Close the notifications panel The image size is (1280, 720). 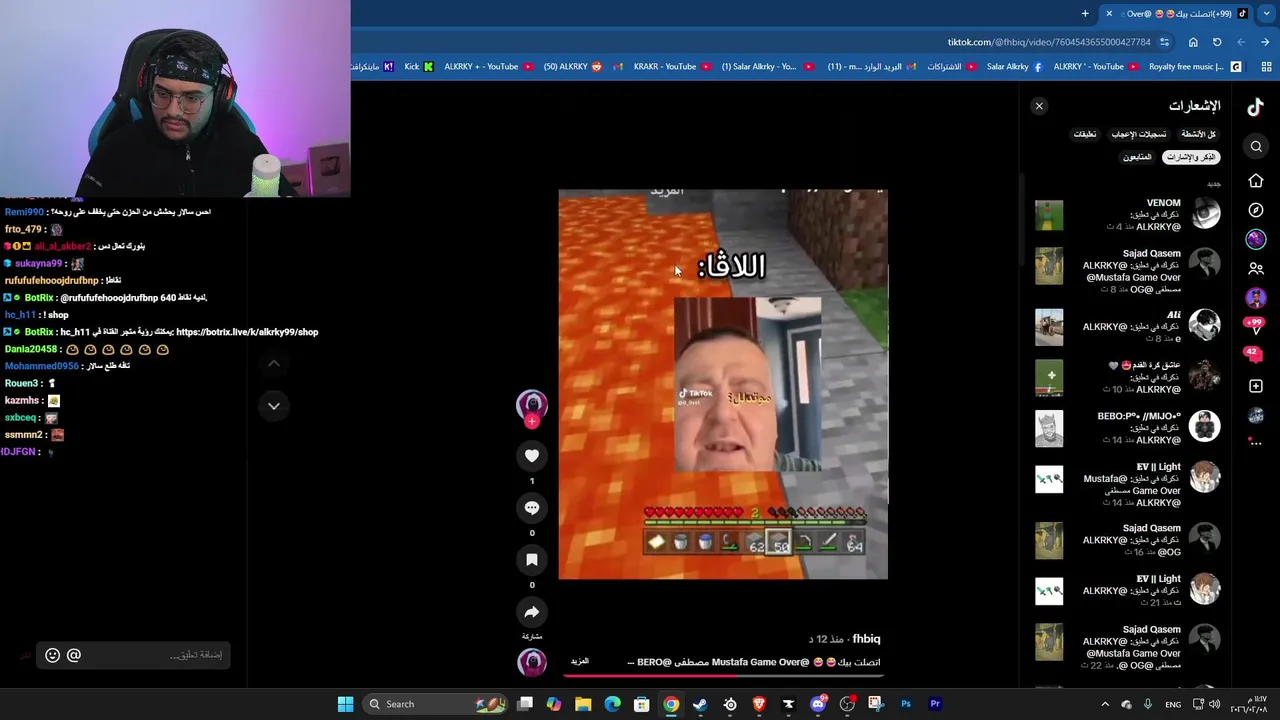pos(1039,106)
